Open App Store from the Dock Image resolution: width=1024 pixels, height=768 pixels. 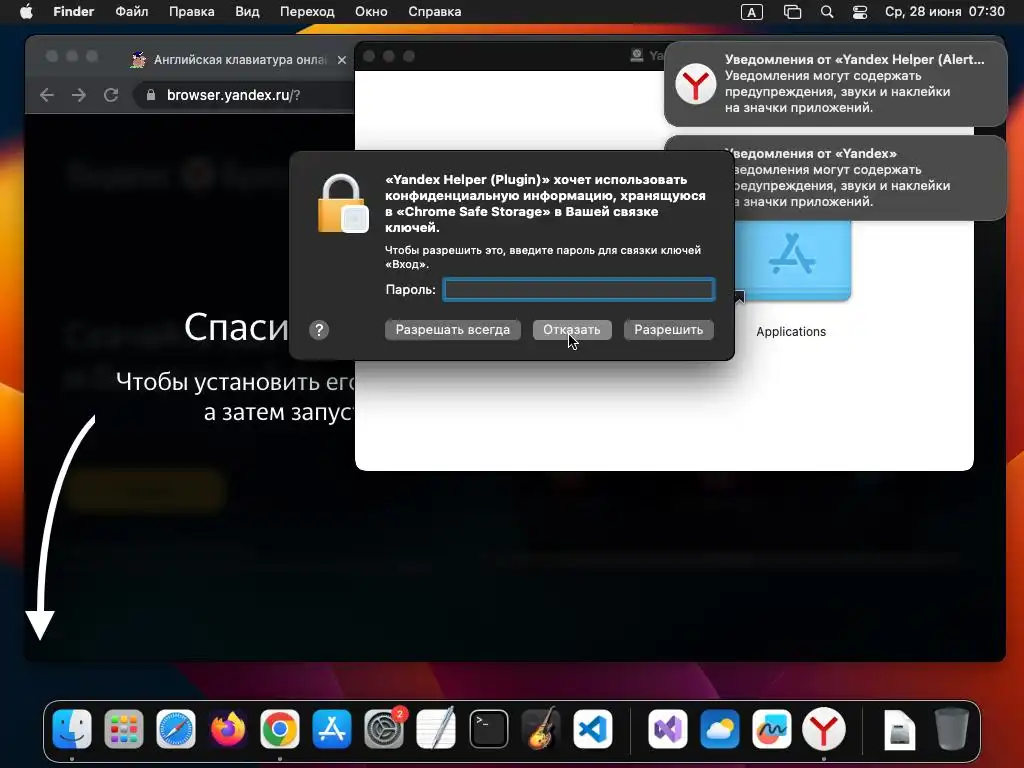[x=332, y=729]
